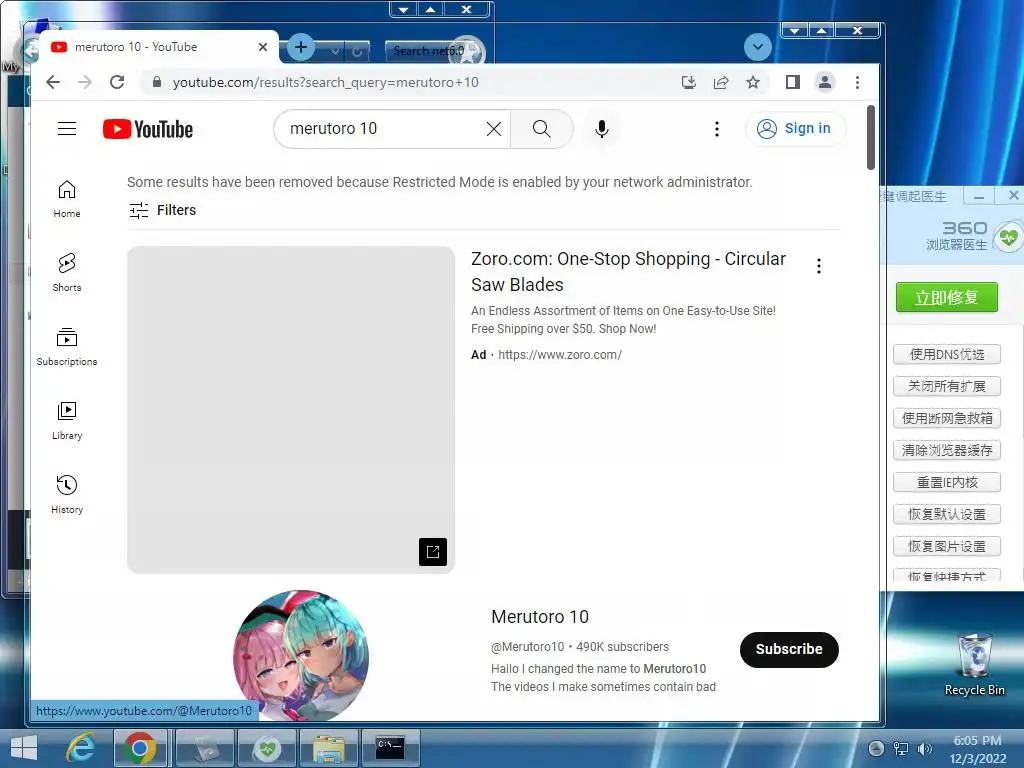Click the grey ad thumbnail
This screenshot has height=768, width=1024.
pos(291,409)
